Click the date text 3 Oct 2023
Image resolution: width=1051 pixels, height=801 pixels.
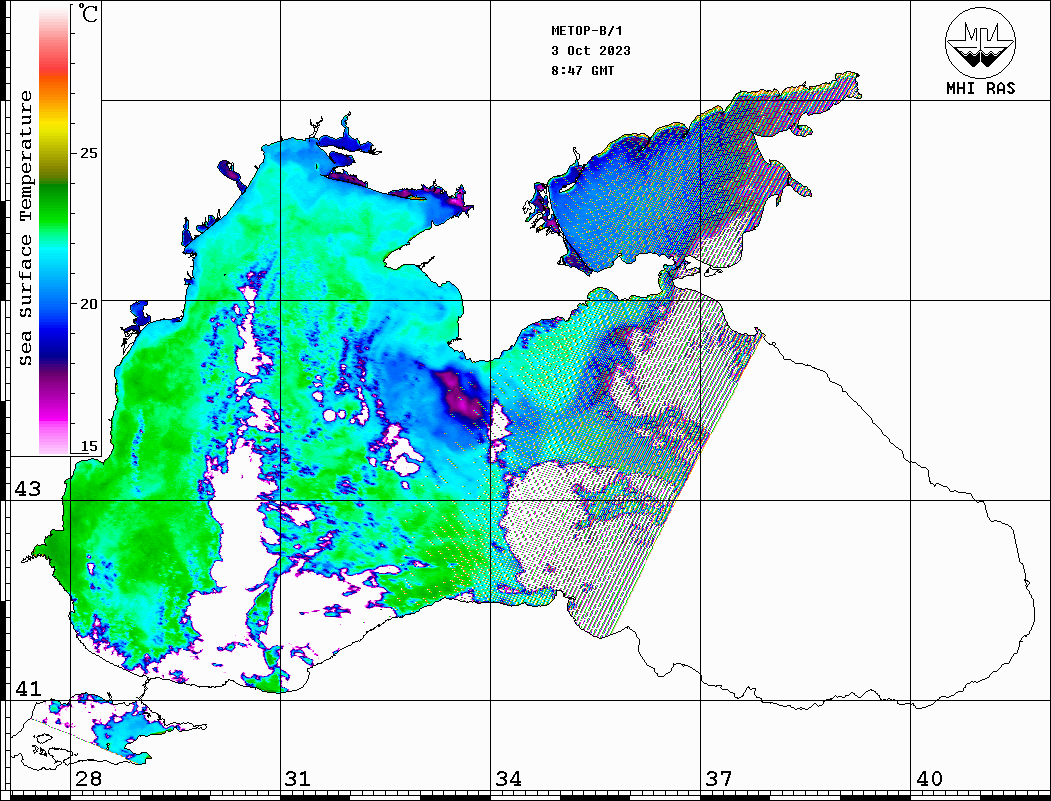point(591,51)
